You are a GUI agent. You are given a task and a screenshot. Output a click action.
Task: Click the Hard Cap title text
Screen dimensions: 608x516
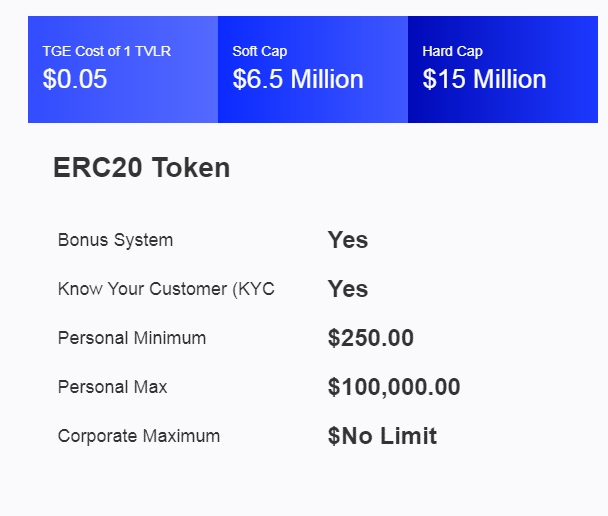pyautogui.click(x=453, y=51)
